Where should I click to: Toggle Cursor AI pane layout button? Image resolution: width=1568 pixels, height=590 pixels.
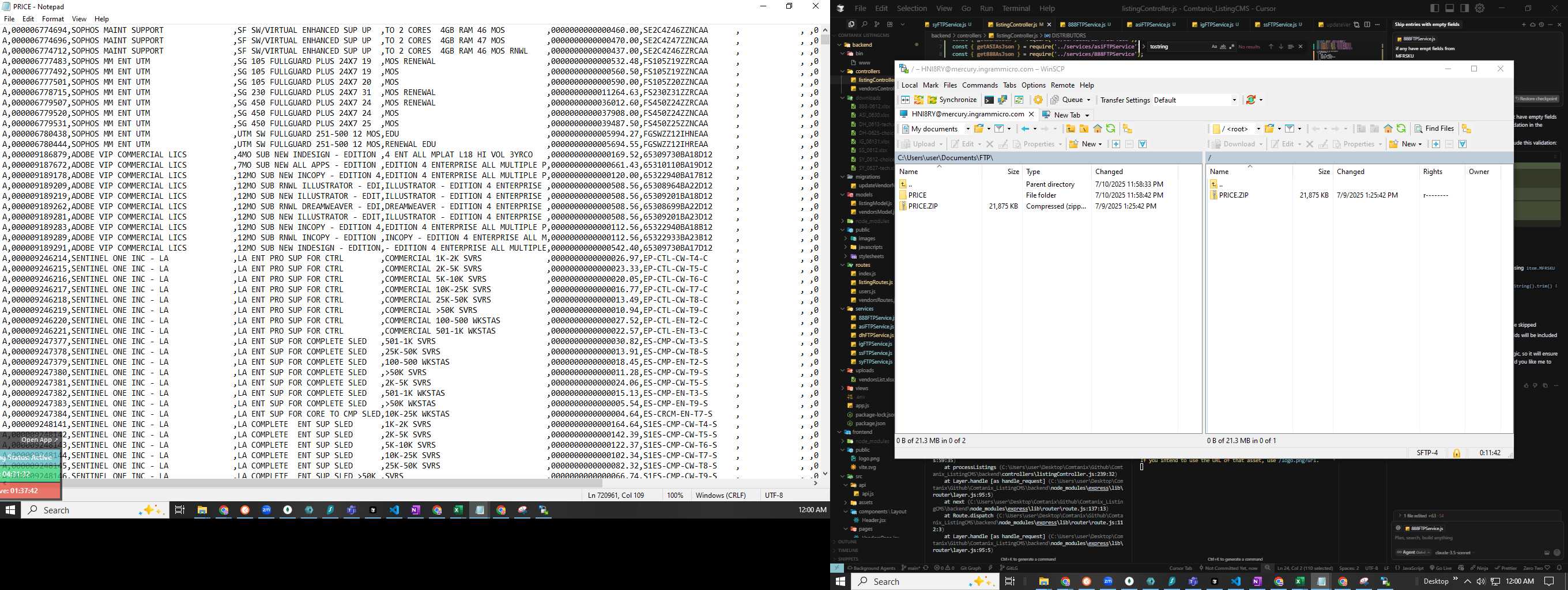(1464, 8)
